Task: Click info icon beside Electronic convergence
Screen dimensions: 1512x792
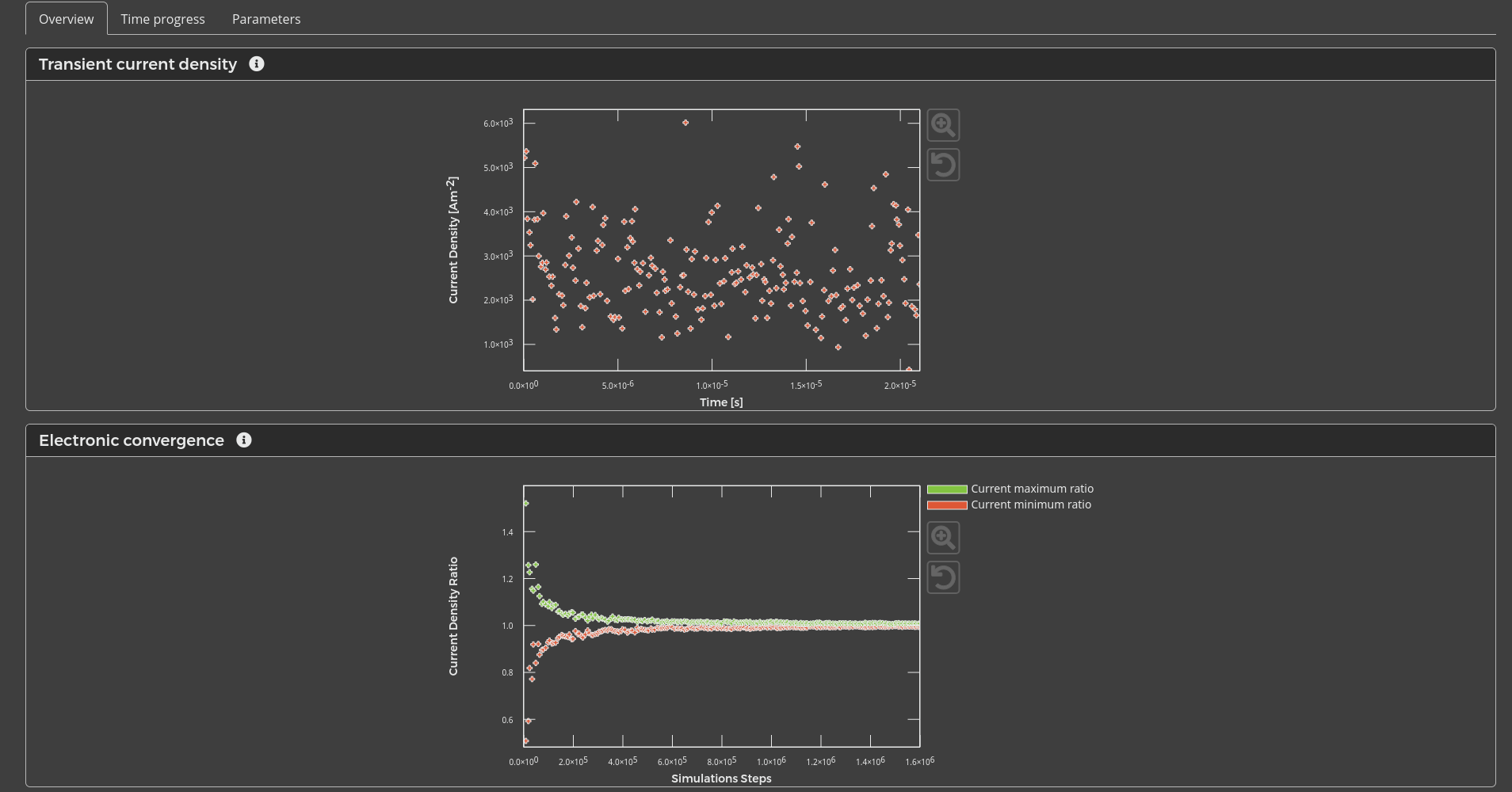Action: coord(244,440)
